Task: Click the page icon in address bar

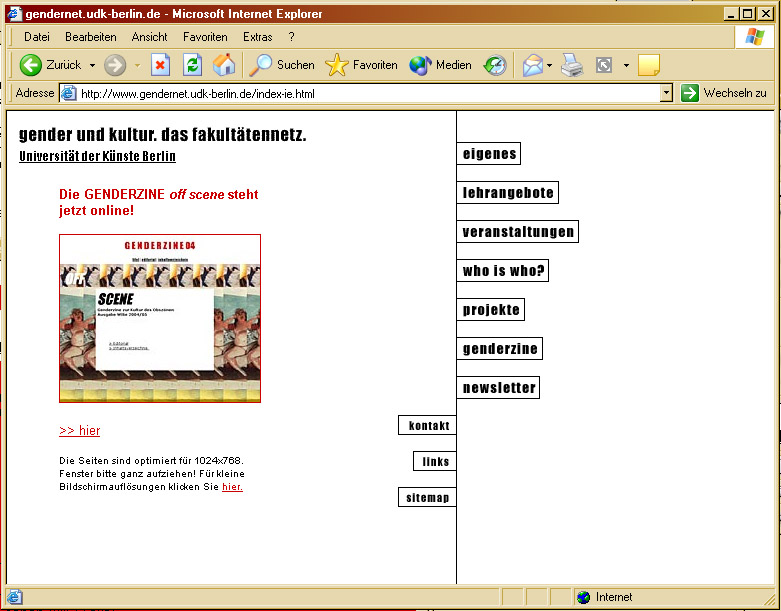Action: 69,93
